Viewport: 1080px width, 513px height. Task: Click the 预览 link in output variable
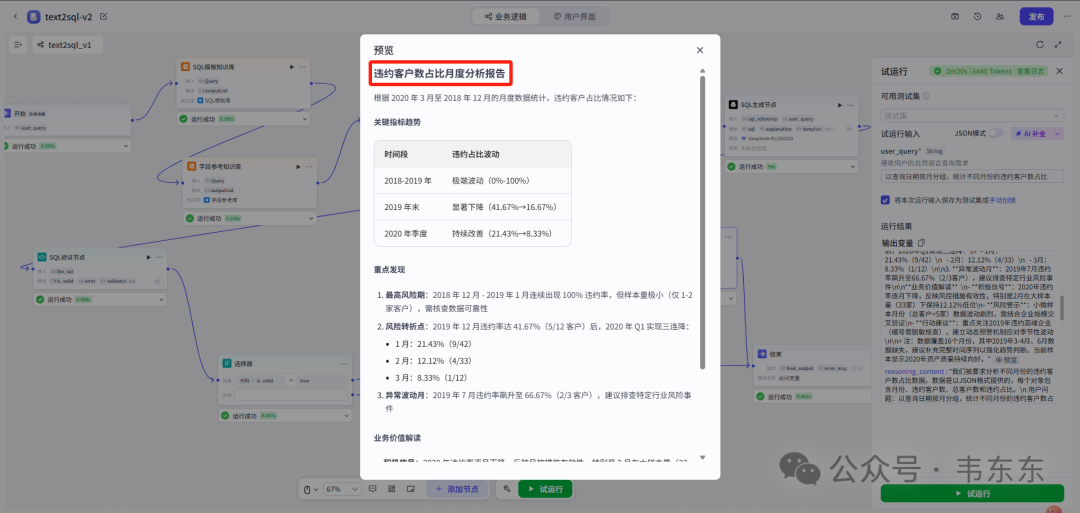click(x=1007, y=359)
